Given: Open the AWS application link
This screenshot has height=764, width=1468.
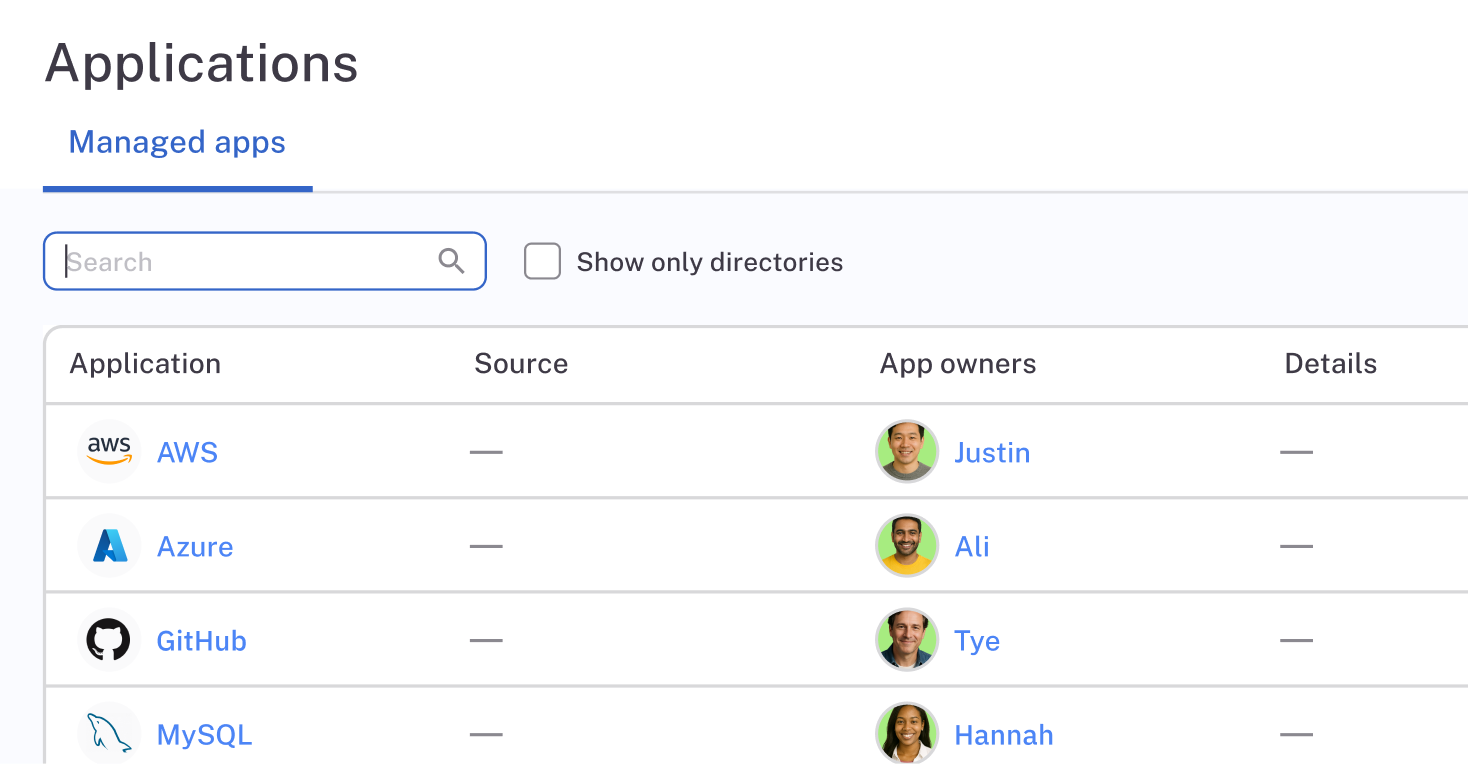Looking at the screenshot, I should click(187, 451).
